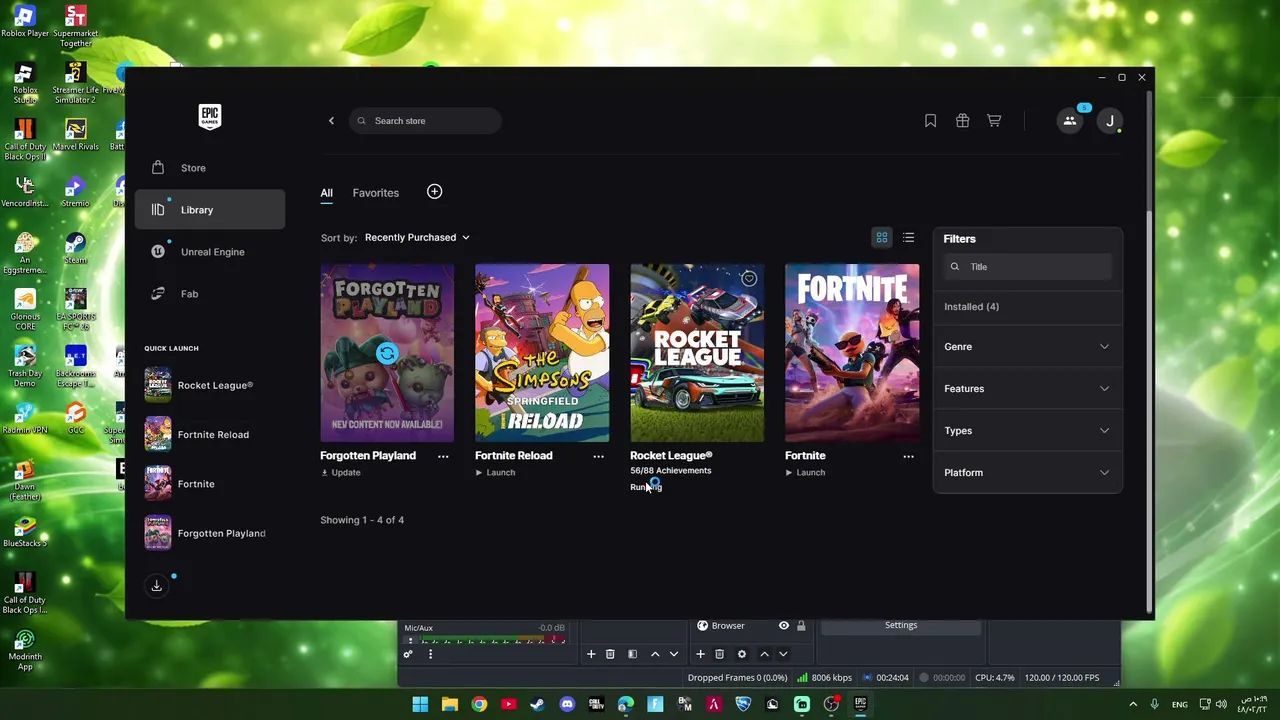Screen dimensions: 1280x720
Task: Show hidden system tray icons
Action: 1133,704
